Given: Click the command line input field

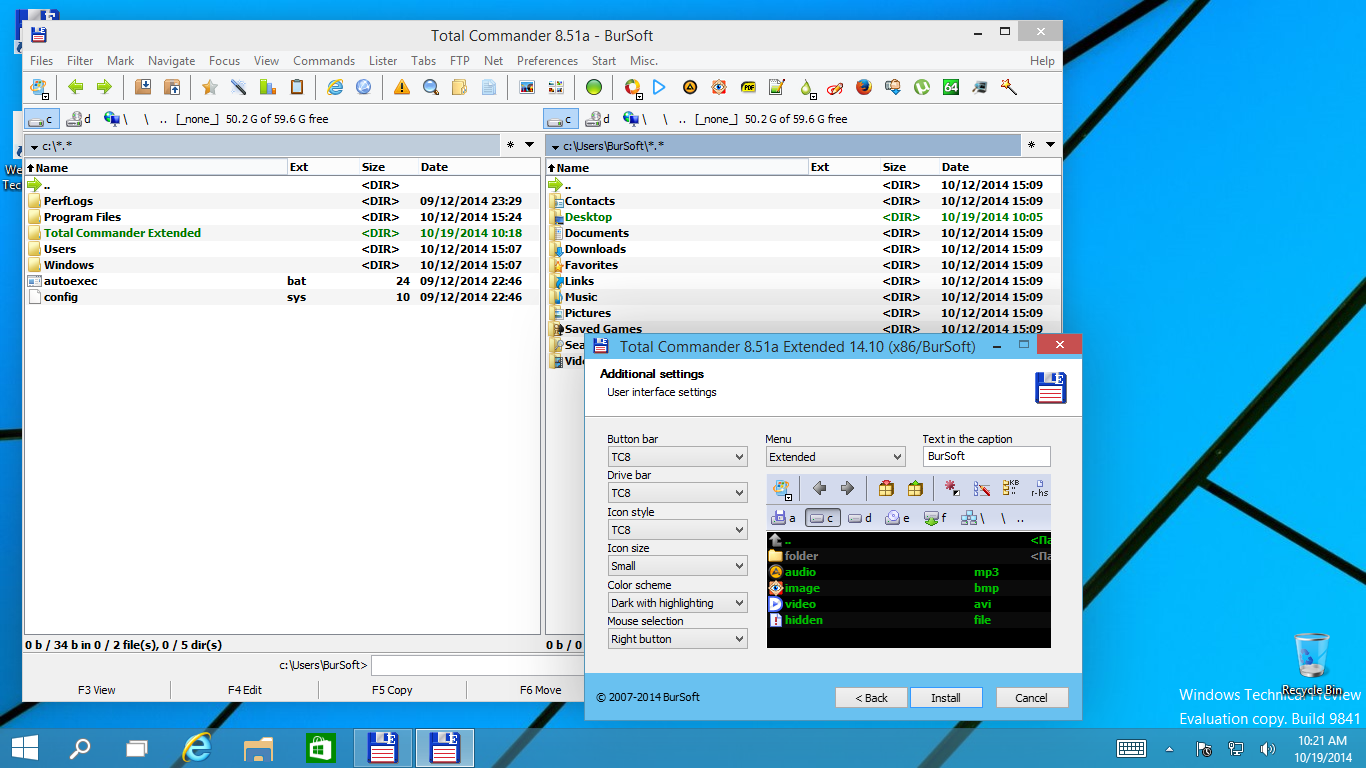Looking at the screenshot, I should (x=478, y=665).
